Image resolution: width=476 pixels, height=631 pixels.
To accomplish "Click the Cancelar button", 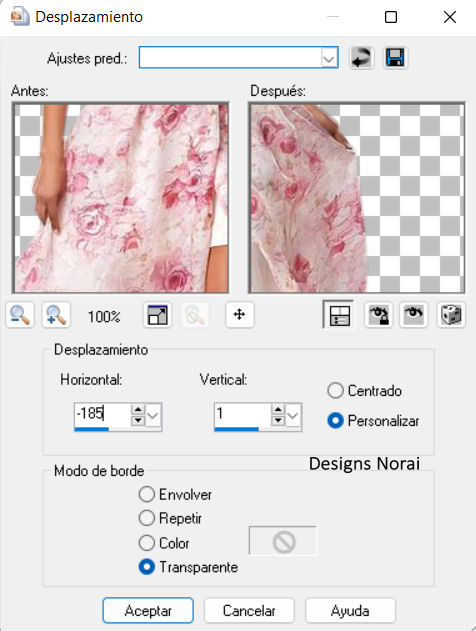I will 249,610.
